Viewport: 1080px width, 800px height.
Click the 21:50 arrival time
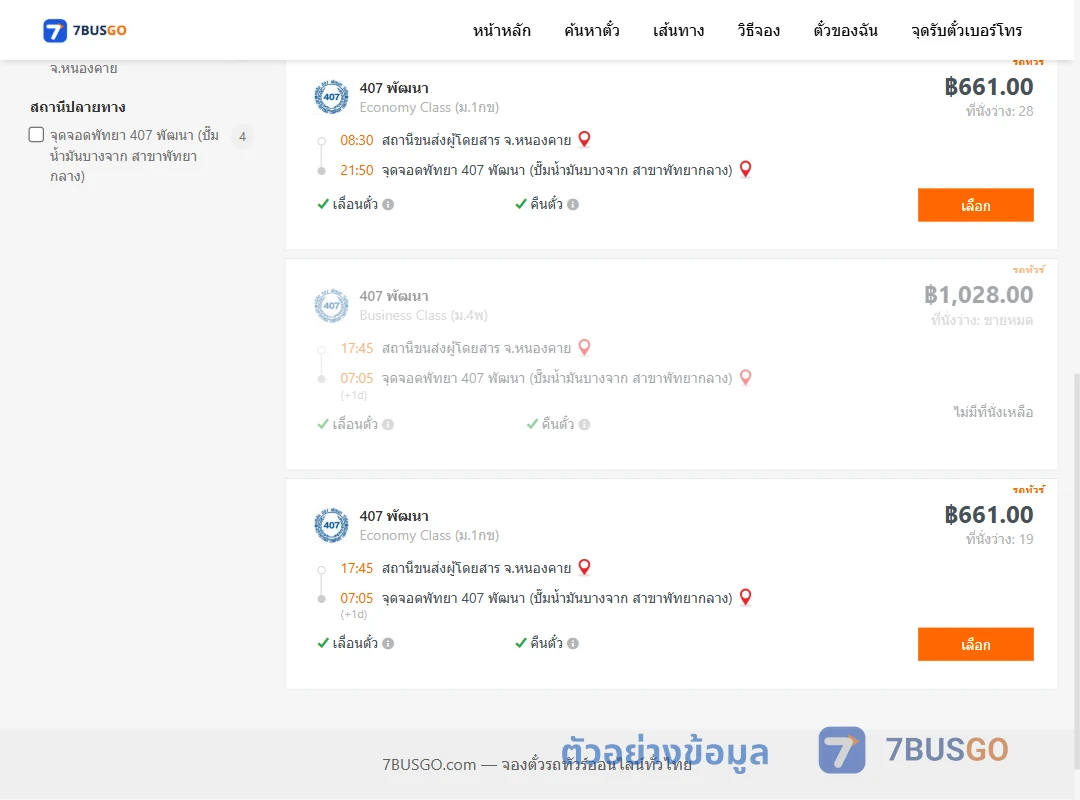tap(357, 170)
